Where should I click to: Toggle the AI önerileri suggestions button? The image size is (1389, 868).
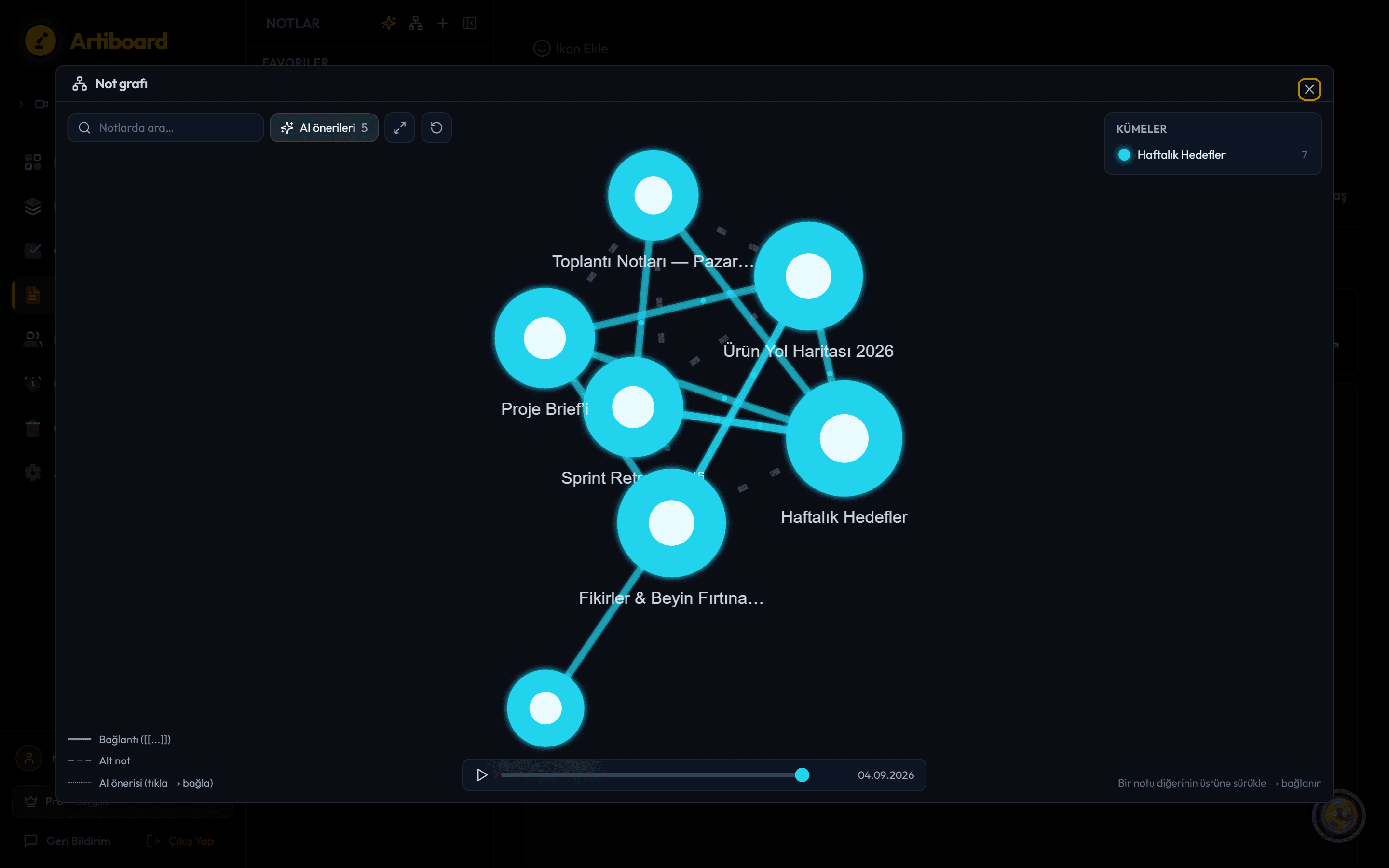click(x=324, y=127)
